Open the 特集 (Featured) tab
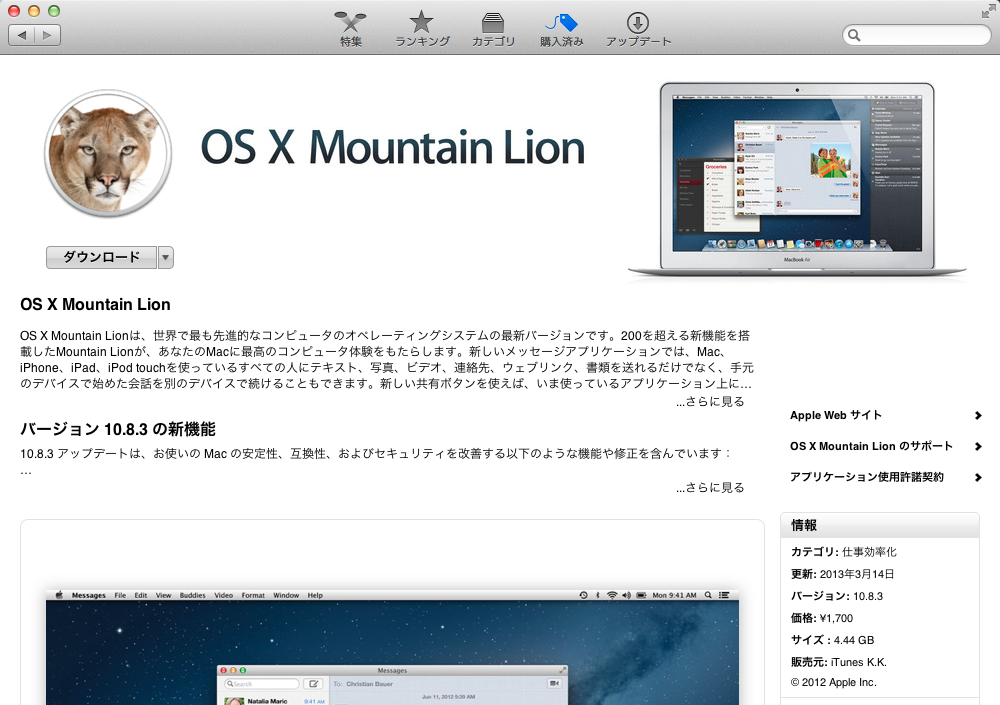Viewport: 1000px width, 705px height. [x=351, y=29]
